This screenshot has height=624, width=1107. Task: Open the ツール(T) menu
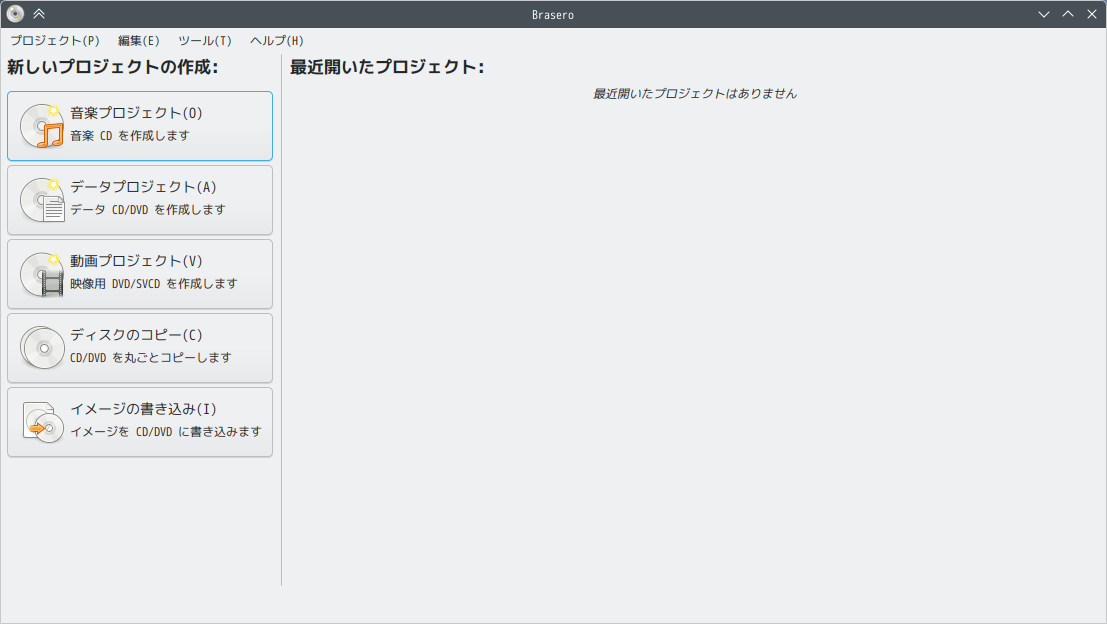[205, 40]
